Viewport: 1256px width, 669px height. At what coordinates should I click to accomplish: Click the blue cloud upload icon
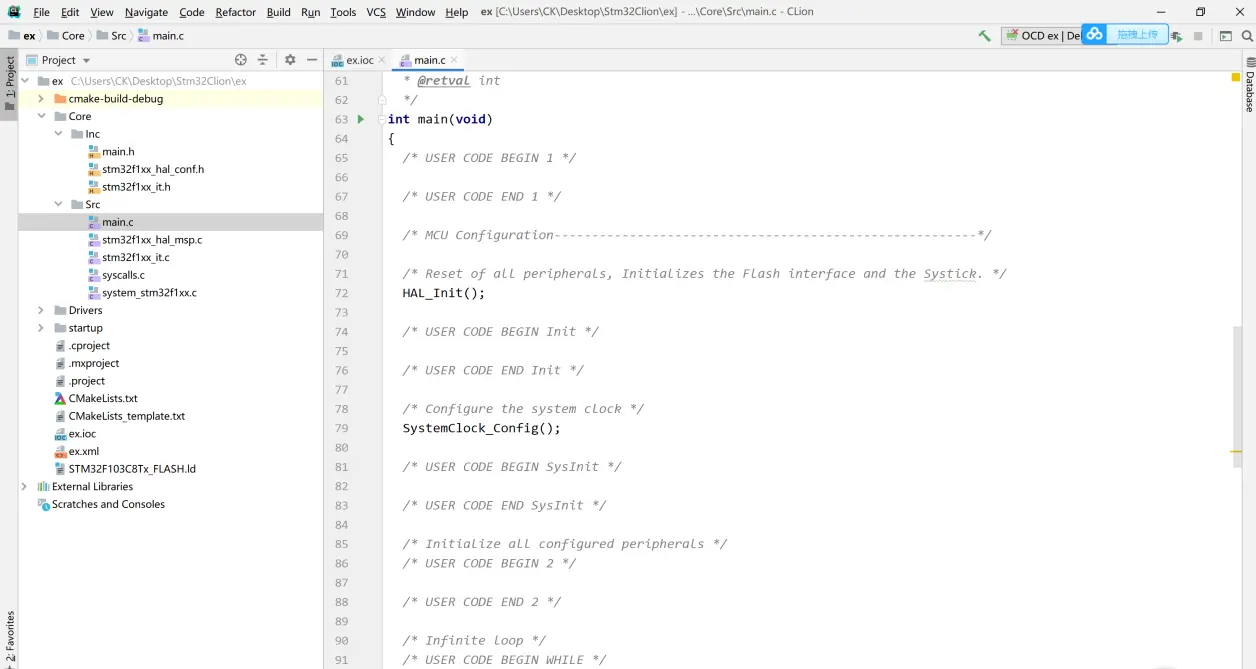coord(1095,34)
